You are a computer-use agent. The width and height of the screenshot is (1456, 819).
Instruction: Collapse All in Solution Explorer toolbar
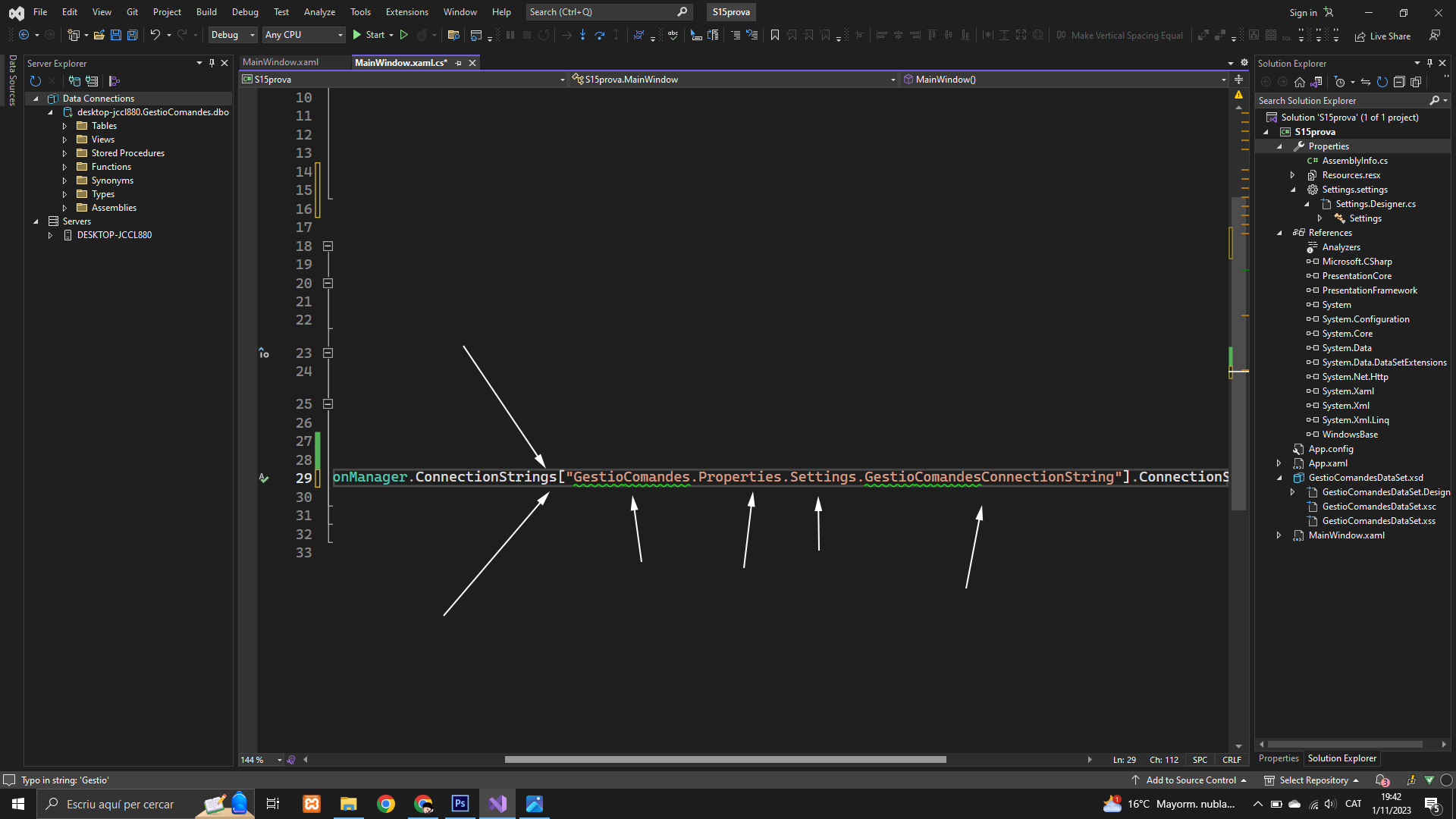pos(1399,82)
